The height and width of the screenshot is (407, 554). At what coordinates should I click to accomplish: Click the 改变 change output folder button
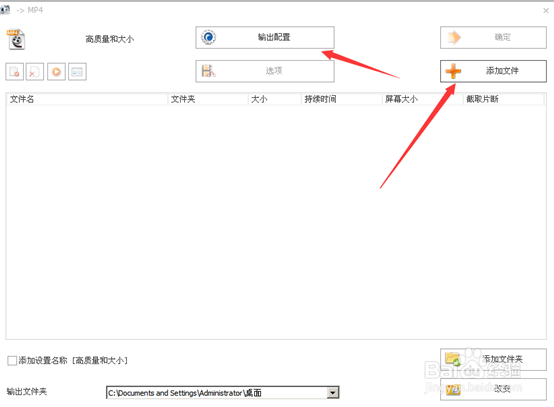click(493, 389)
